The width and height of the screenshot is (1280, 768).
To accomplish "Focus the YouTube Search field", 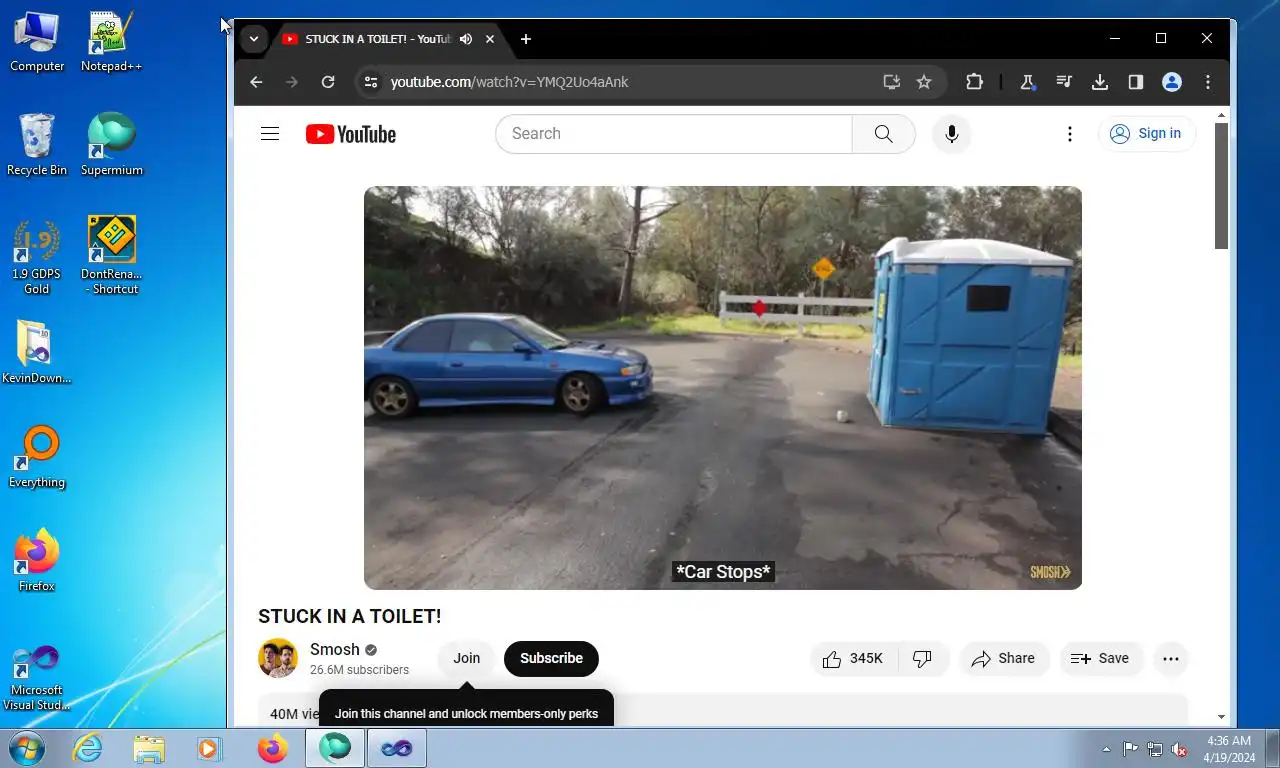I will 674,134.
